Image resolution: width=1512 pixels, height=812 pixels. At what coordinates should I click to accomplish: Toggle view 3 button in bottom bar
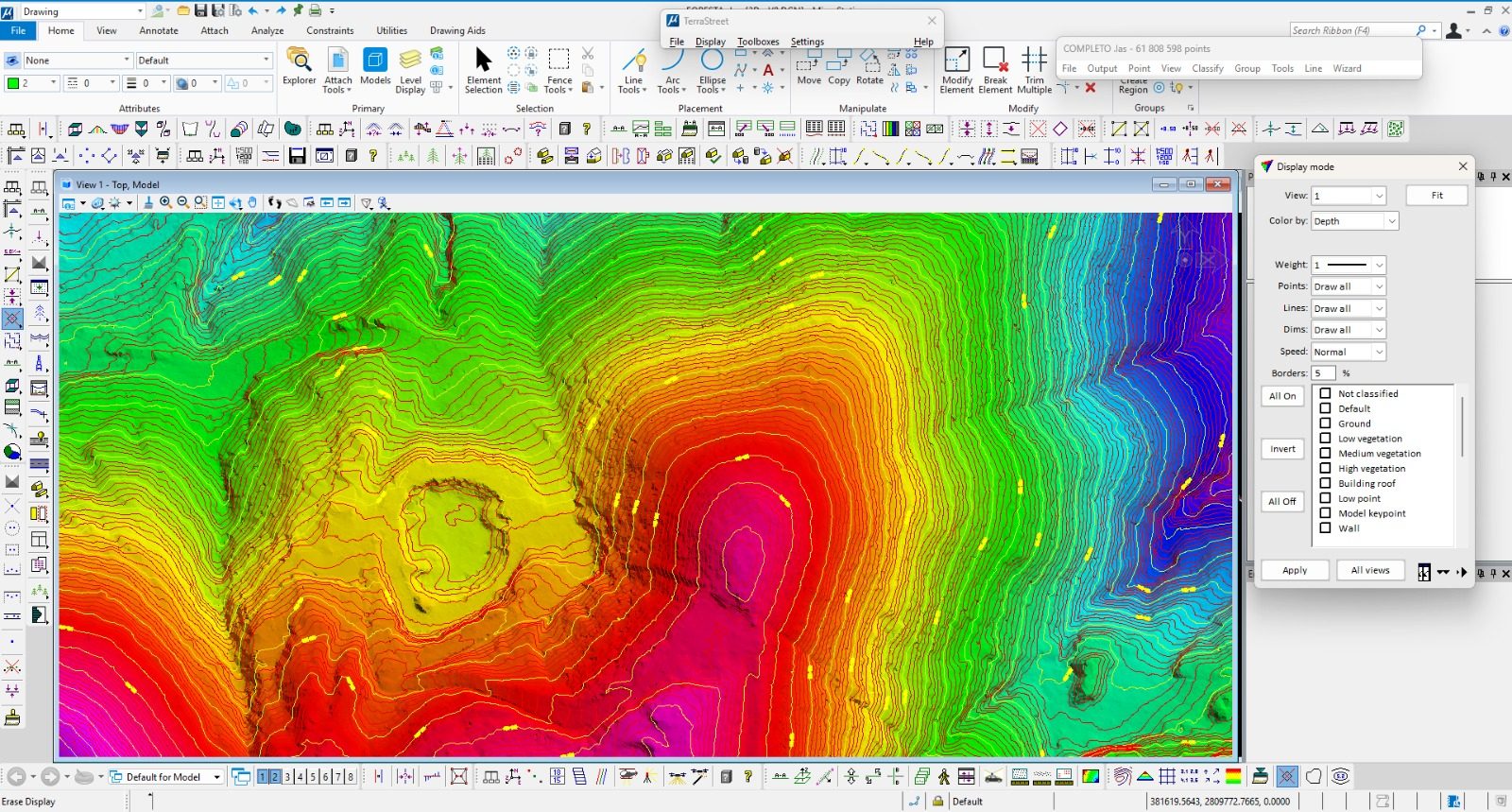(x=287, y=777)
